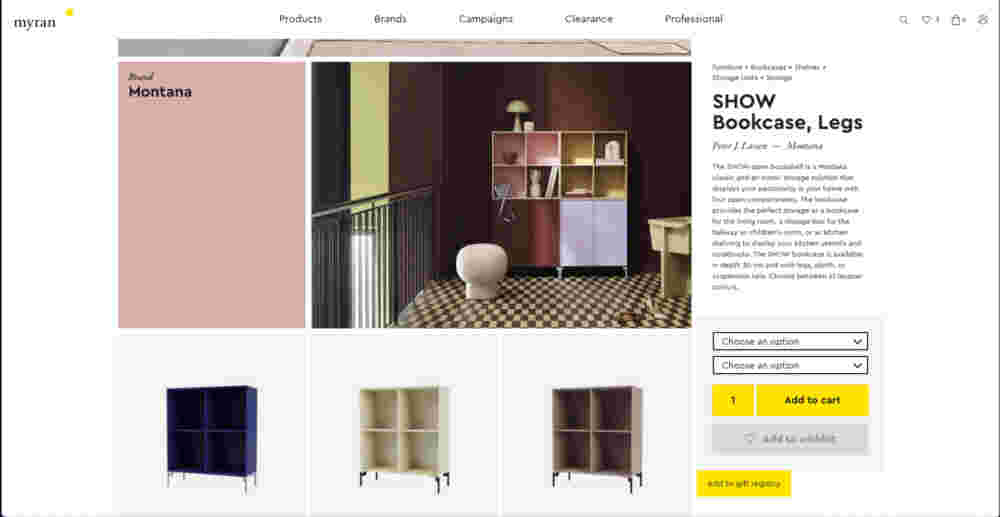This screenshot has width=1000, height=517.
Task: Click Add to cart button
Action: point(812,400)
